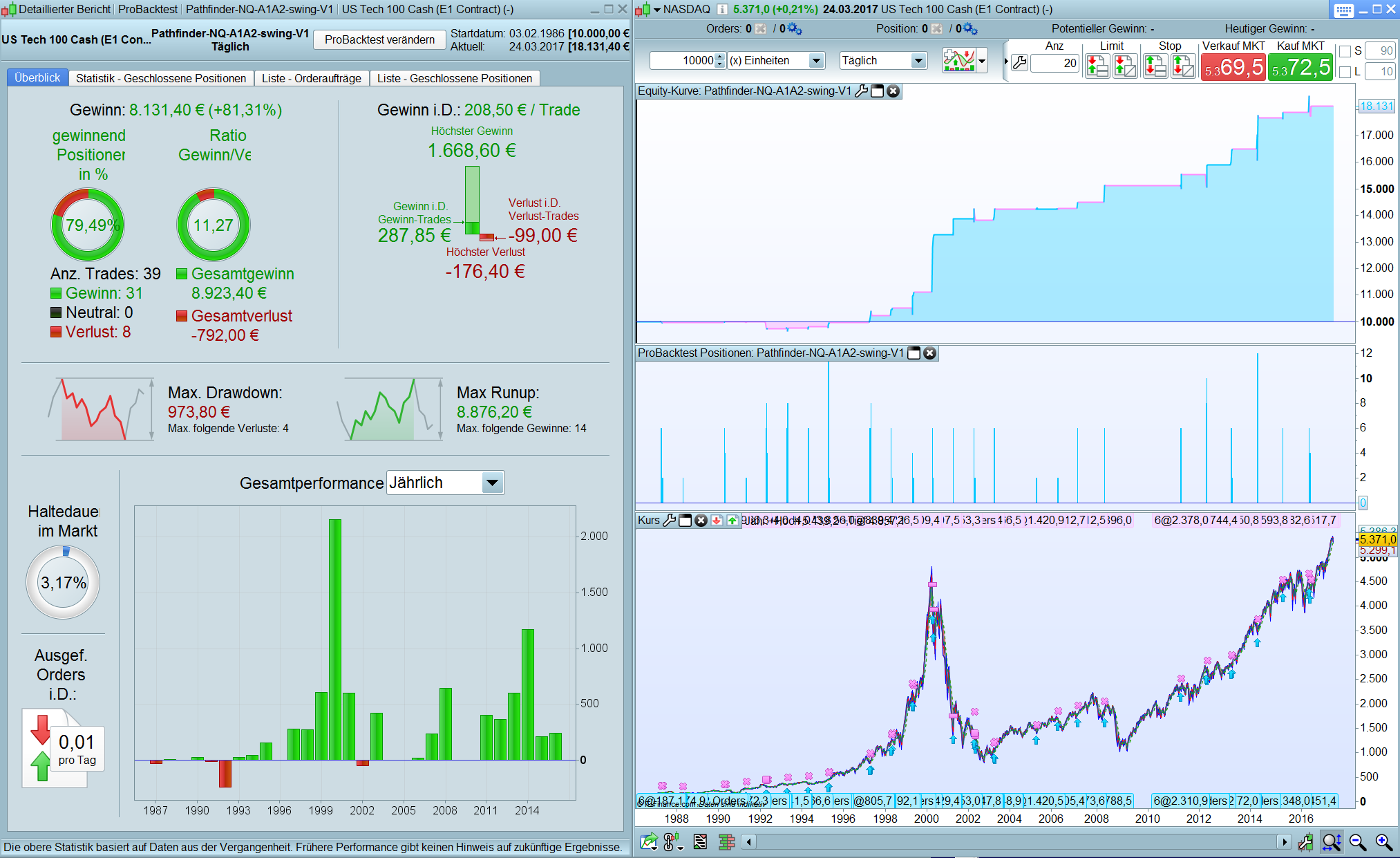Switch to Liste - Orderaufträge tab
This screenshot has width=1400, height=858.
click(x=311, y=78)
